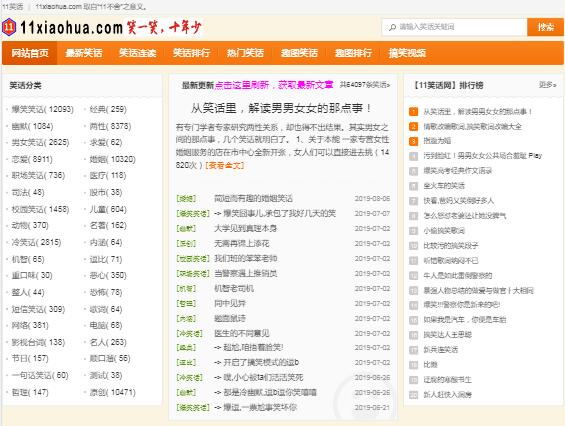Select category 两性(8378)
The width and height of the screenshot is (565, 426).
point(110,126)
